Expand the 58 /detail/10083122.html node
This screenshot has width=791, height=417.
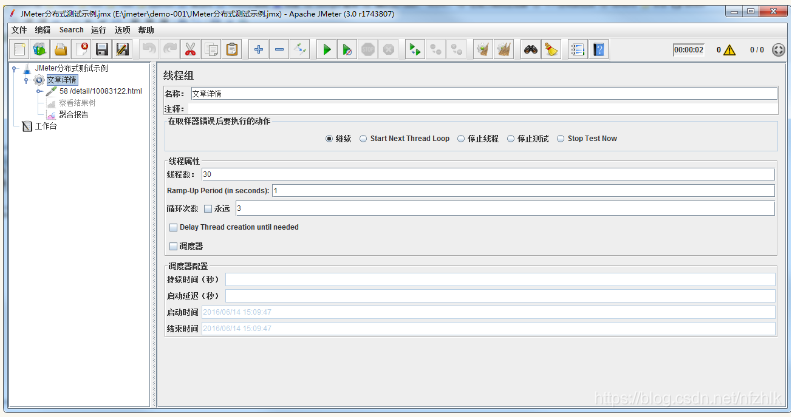coord(39,91)
